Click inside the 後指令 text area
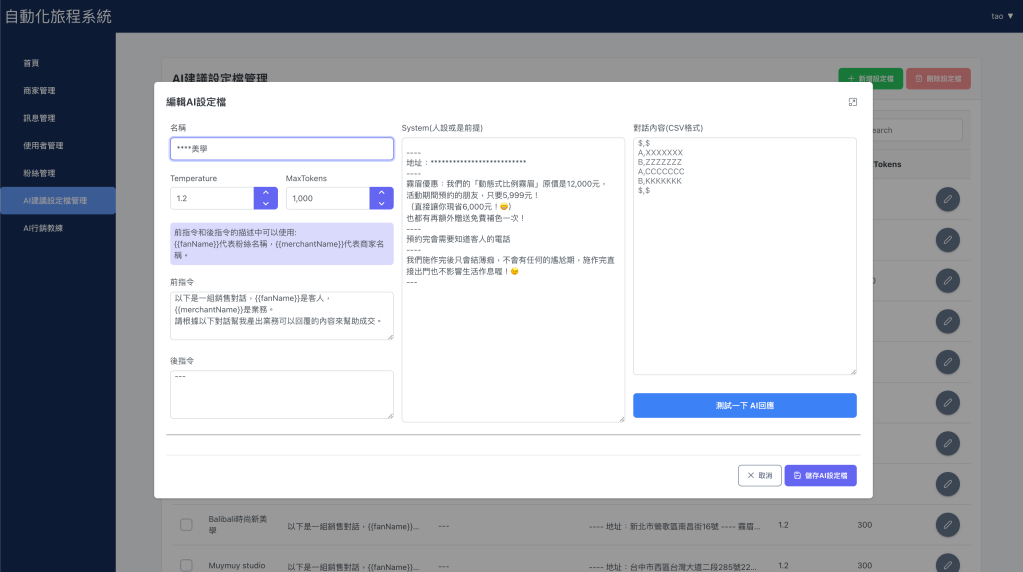Screen dimensions: 1023x572 281,395
